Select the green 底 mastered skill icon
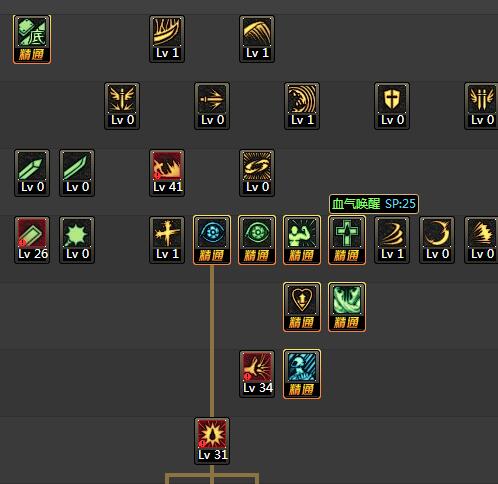 [32, 39]
